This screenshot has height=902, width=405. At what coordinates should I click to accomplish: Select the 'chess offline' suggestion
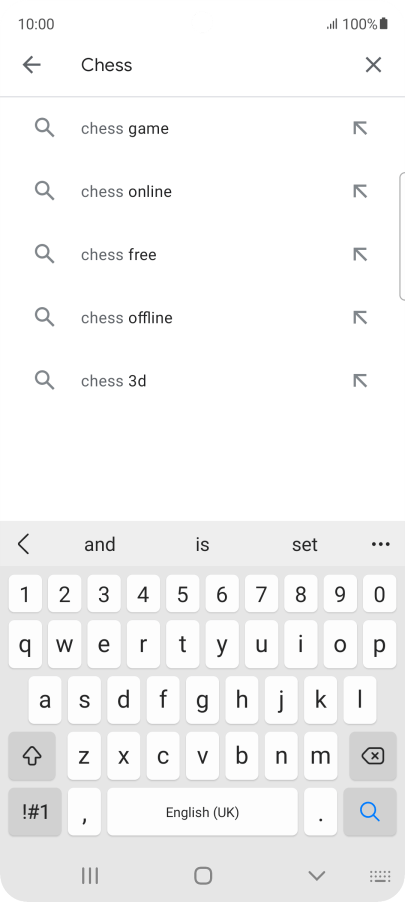(202, 318)
